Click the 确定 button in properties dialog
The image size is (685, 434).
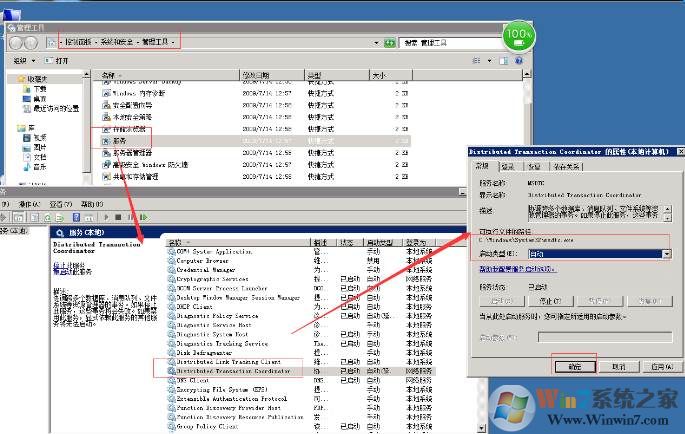pos(573,366)
